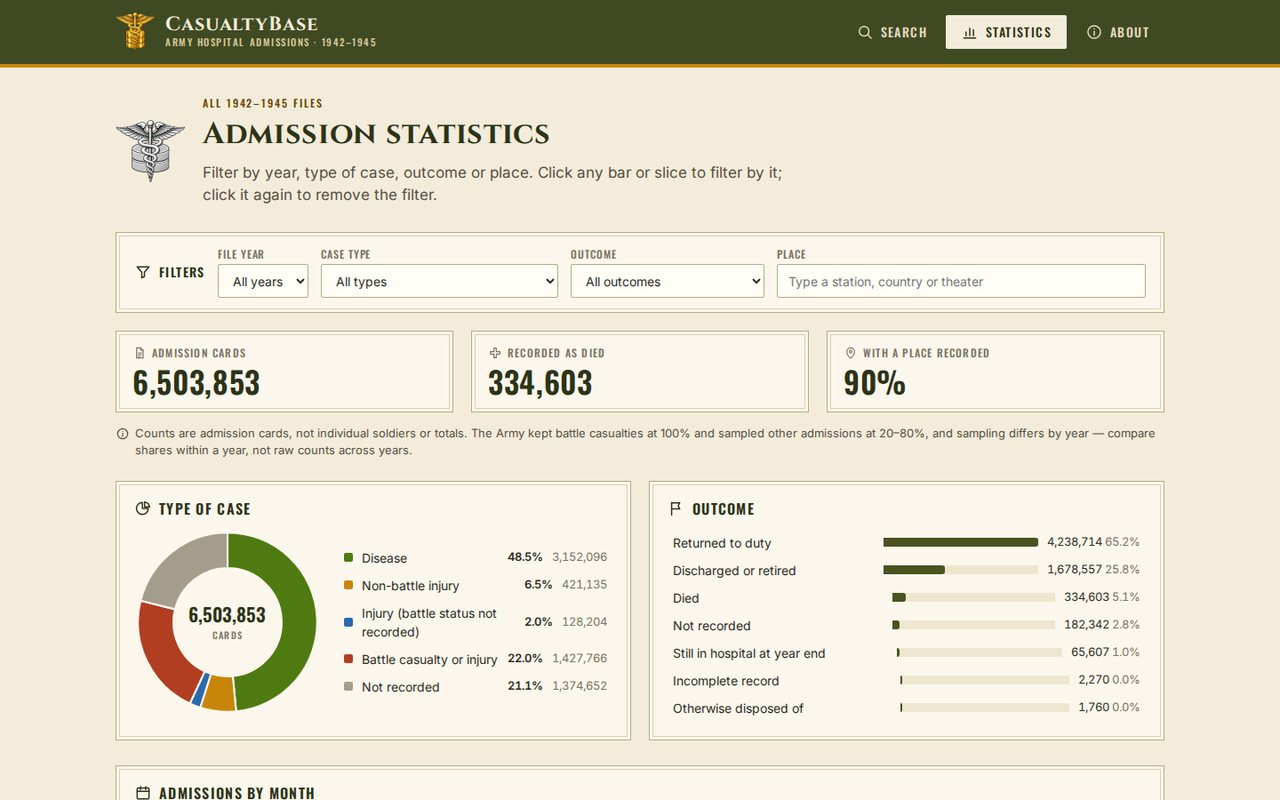The width and height of the screenshot is (1280, 800).
Task: Click the search magnifier icon
Action: [x=865, y=32]
